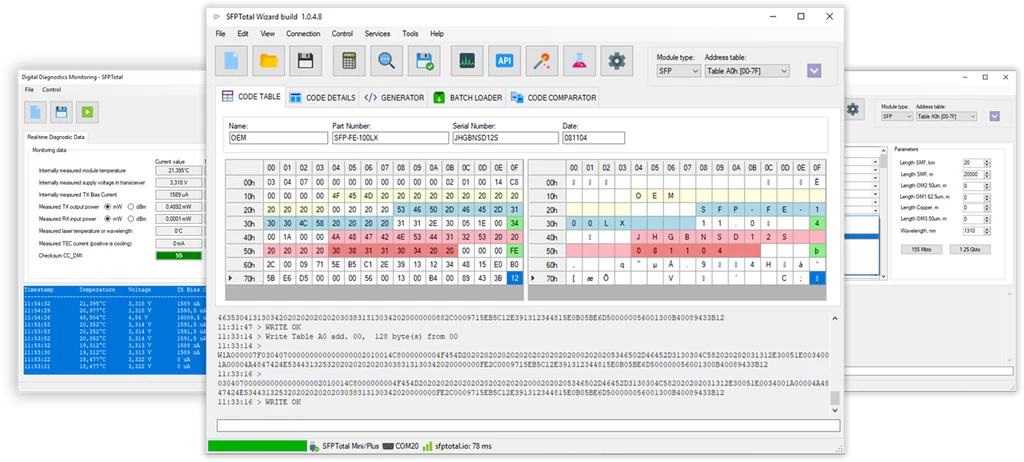
Task: Open settings via the gear icon in Wizard toolbar
Action: click(616, 61)
